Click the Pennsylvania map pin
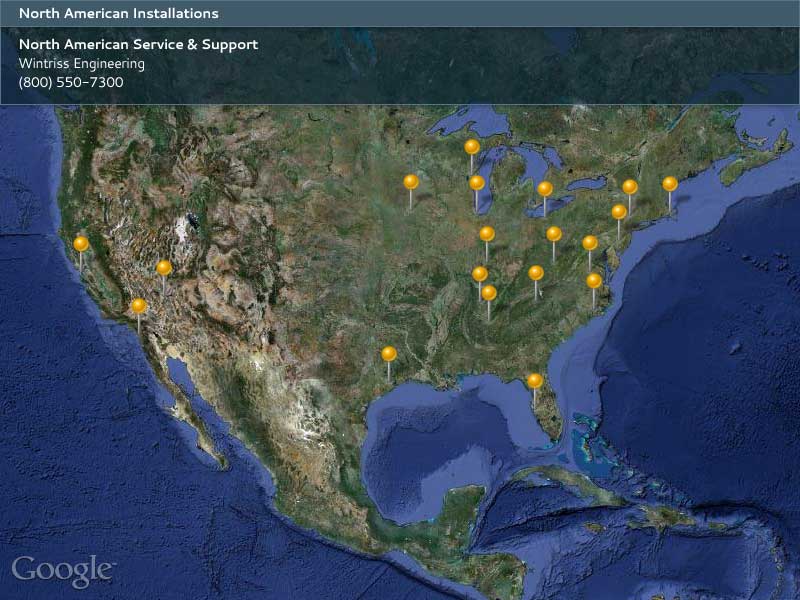The image size is (800, 600). pos(619,212)
